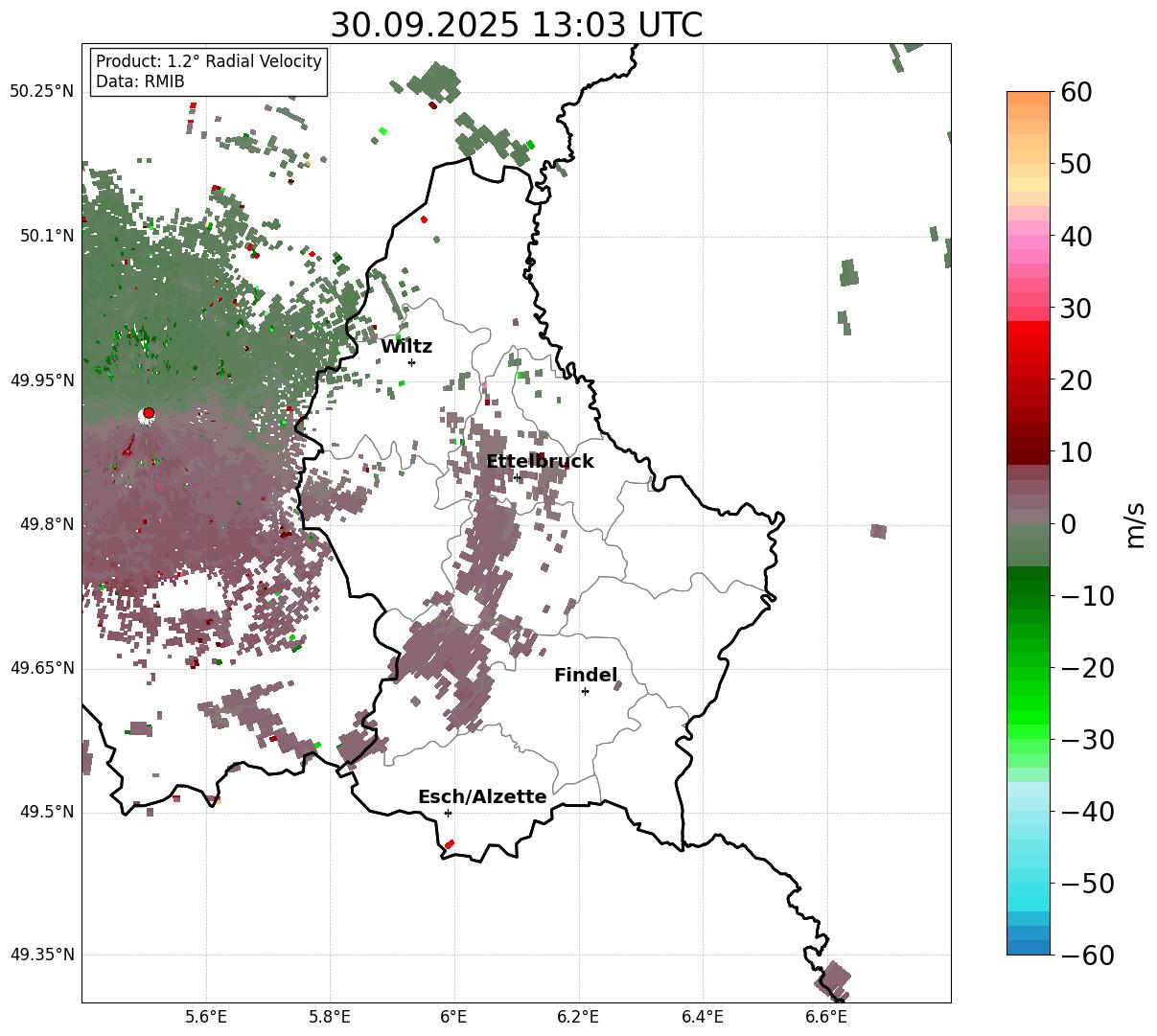
Task: Click the 50.25°N latitude label
Action: point(41,92)
